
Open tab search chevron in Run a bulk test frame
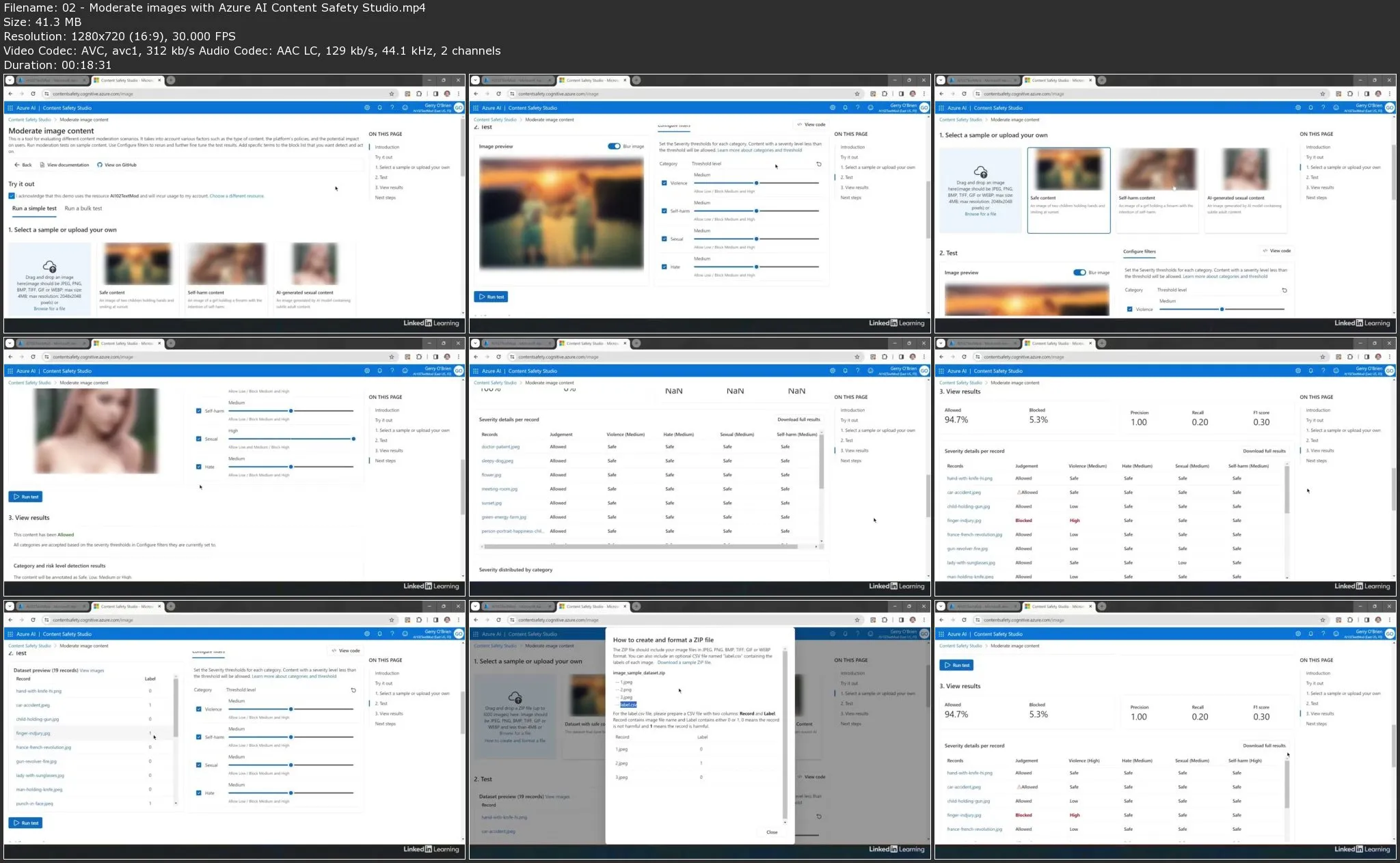click(x=10, y=80)
